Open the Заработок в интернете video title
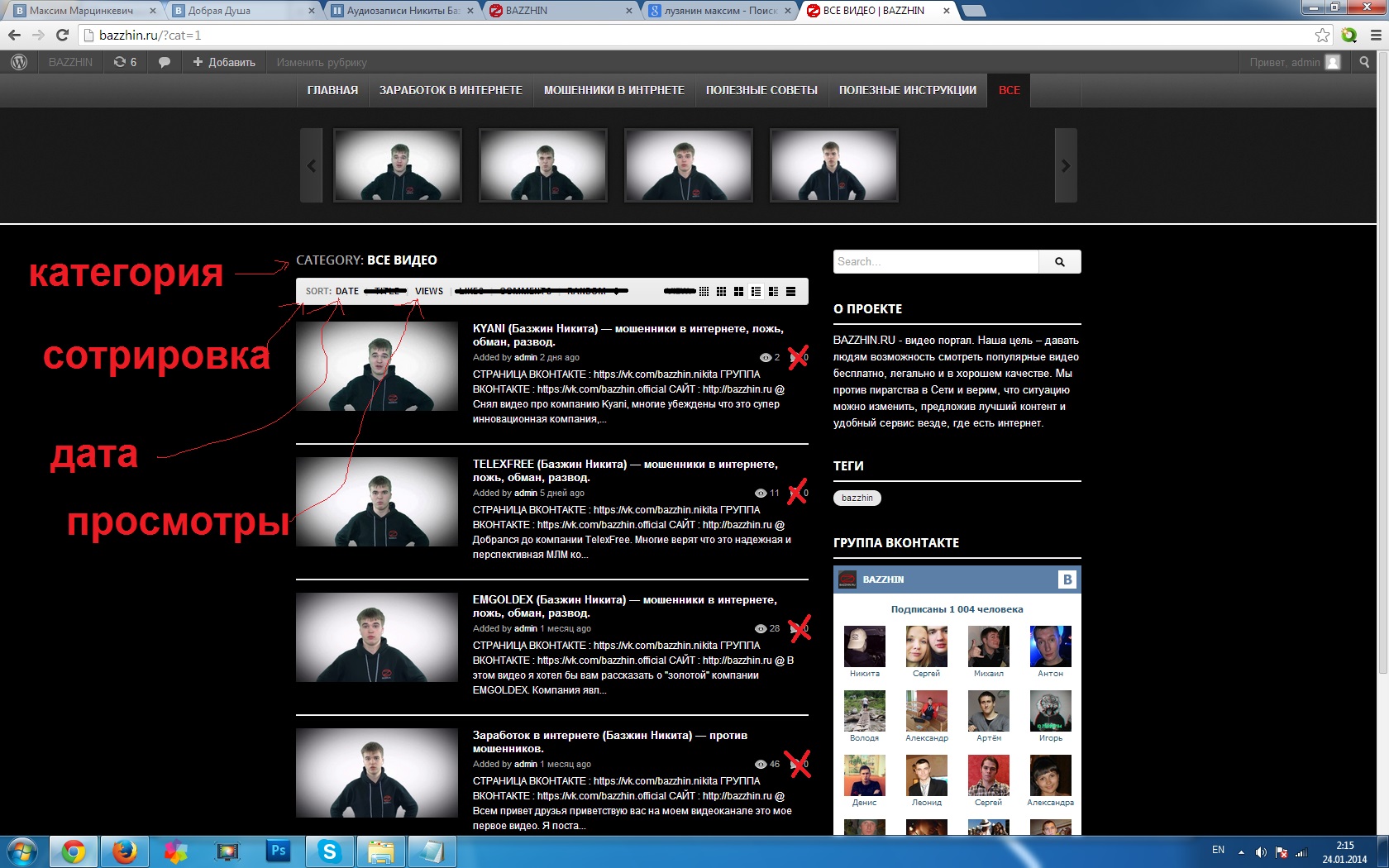Viewport: 1389px width, 868px height. coord(609,742)
